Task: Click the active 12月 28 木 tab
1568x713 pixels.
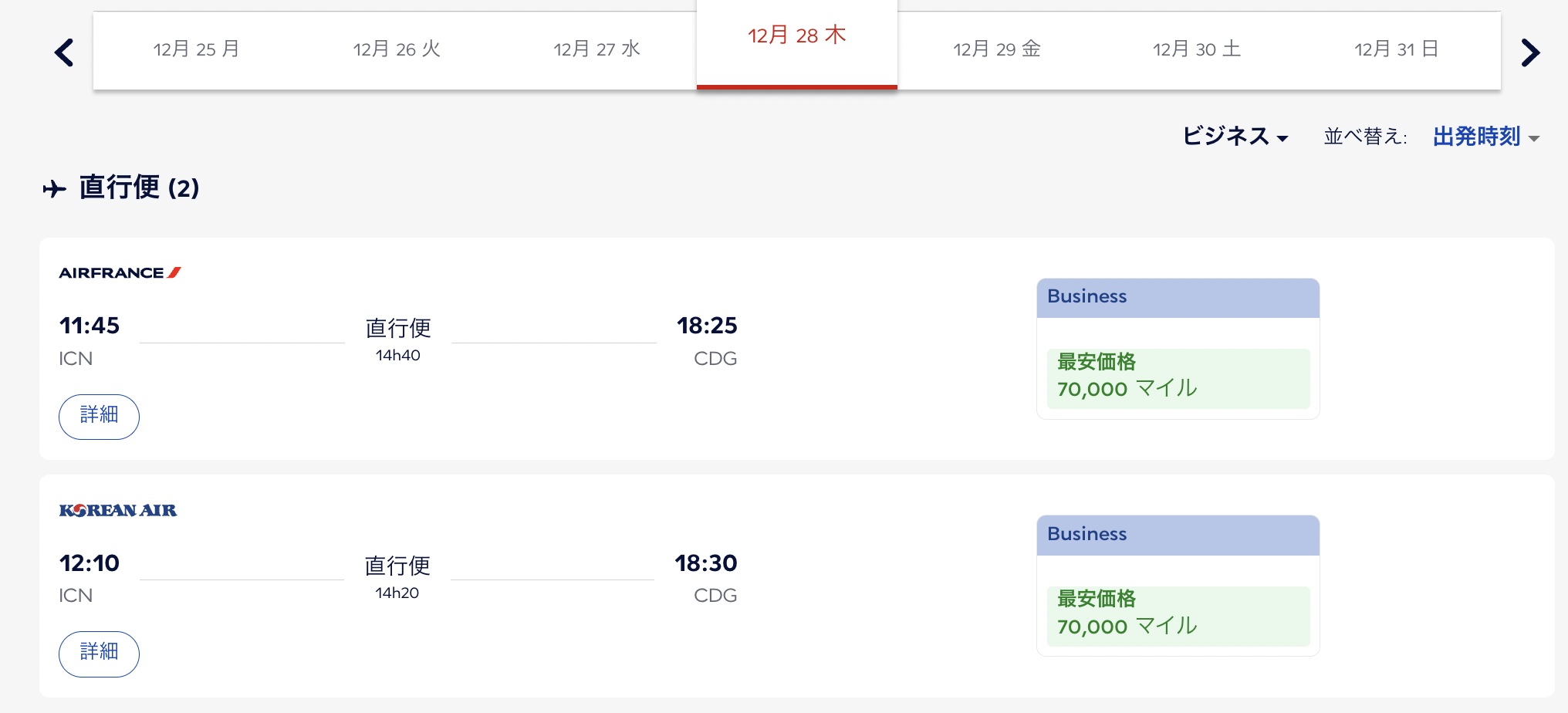Action: (797, 44)
